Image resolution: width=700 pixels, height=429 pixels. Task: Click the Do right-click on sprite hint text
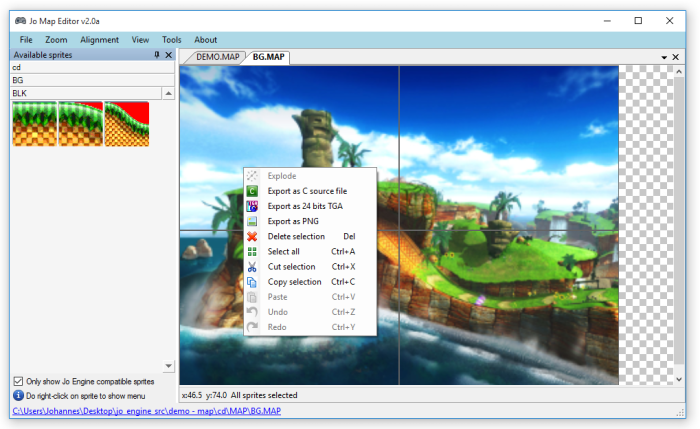point(86,396)
